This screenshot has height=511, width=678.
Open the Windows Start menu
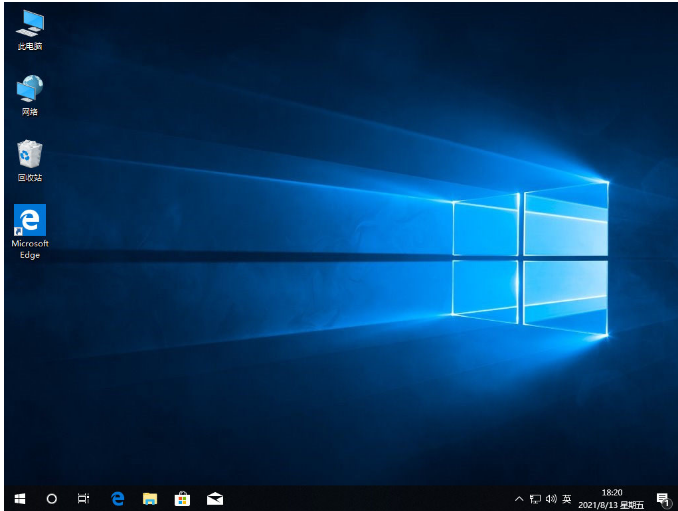click(20, 498)
